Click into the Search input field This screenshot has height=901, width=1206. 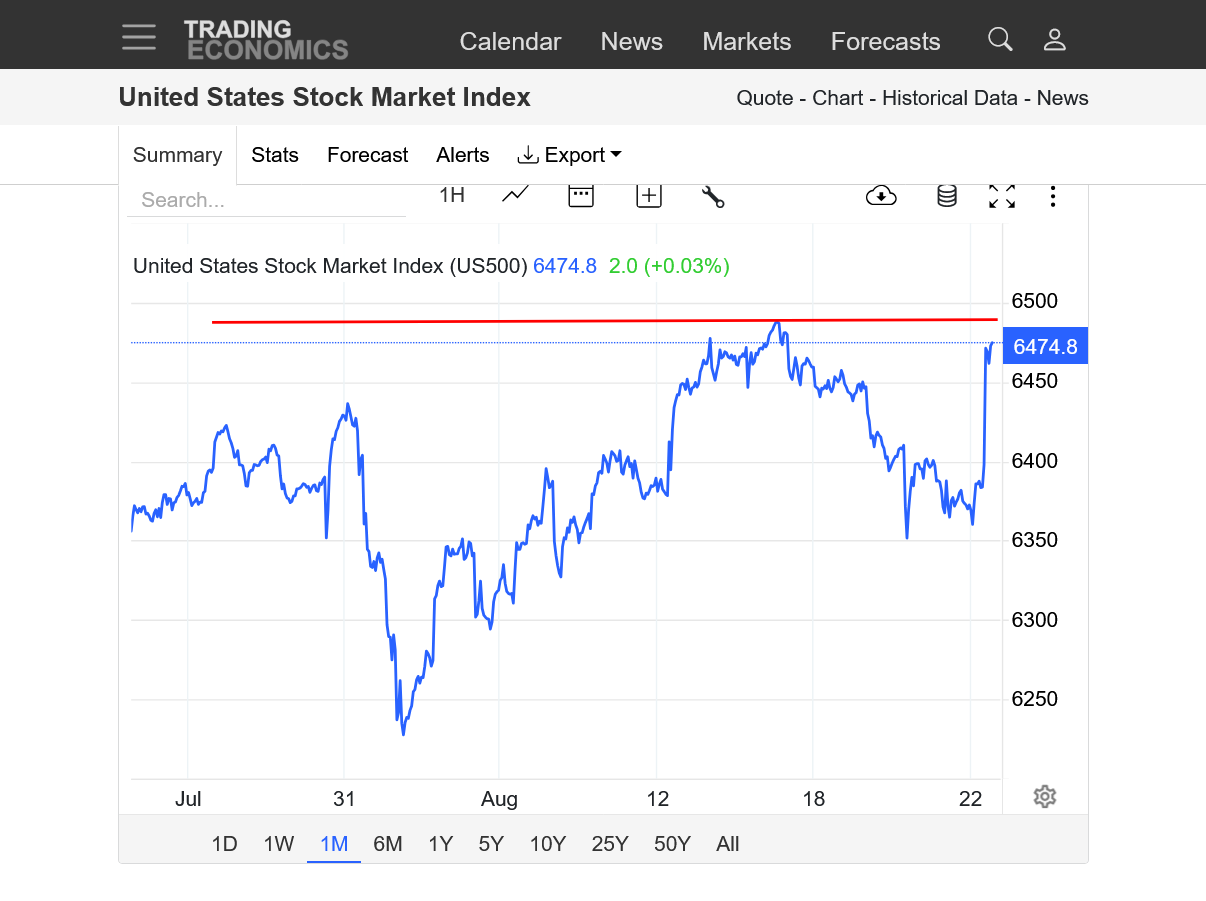(x=266, y=200)
